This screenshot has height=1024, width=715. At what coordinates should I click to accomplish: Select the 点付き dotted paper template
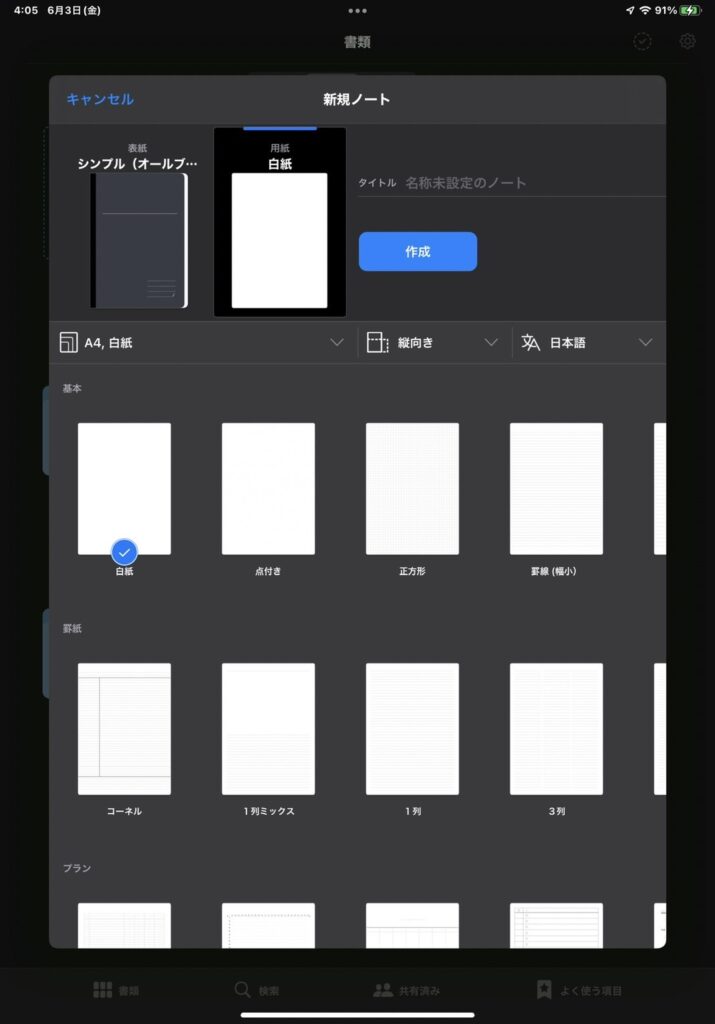[x=268, y=489]
